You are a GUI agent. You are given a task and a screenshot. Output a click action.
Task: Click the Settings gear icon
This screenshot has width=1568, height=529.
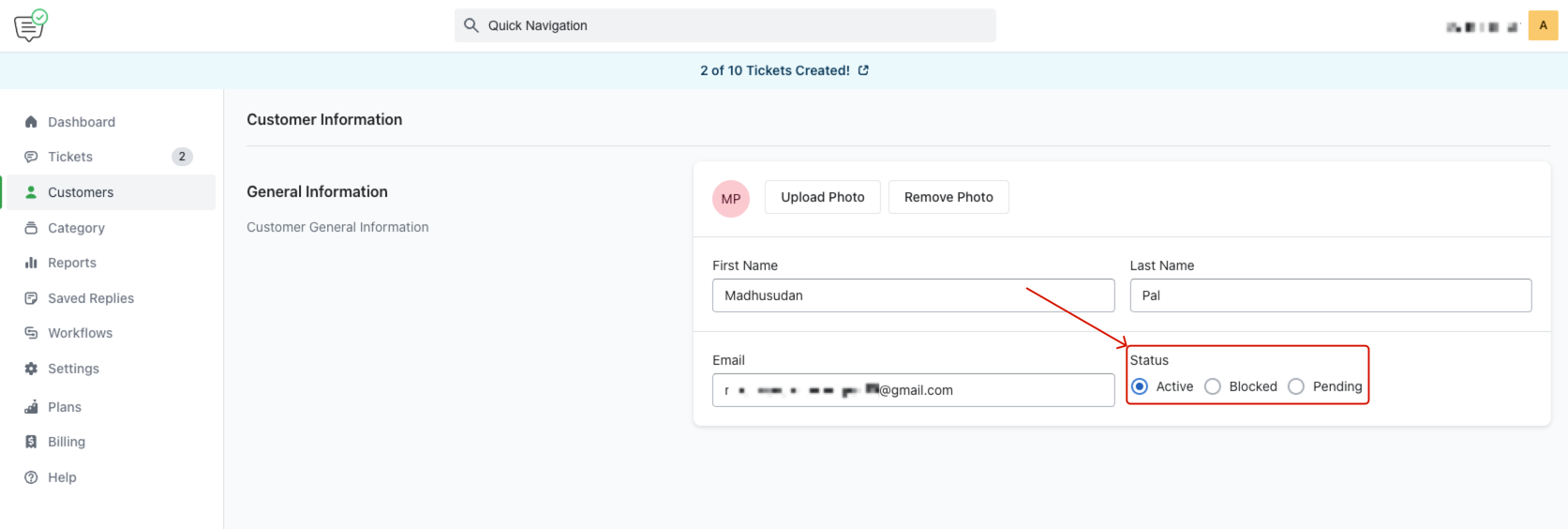[31, 369]
